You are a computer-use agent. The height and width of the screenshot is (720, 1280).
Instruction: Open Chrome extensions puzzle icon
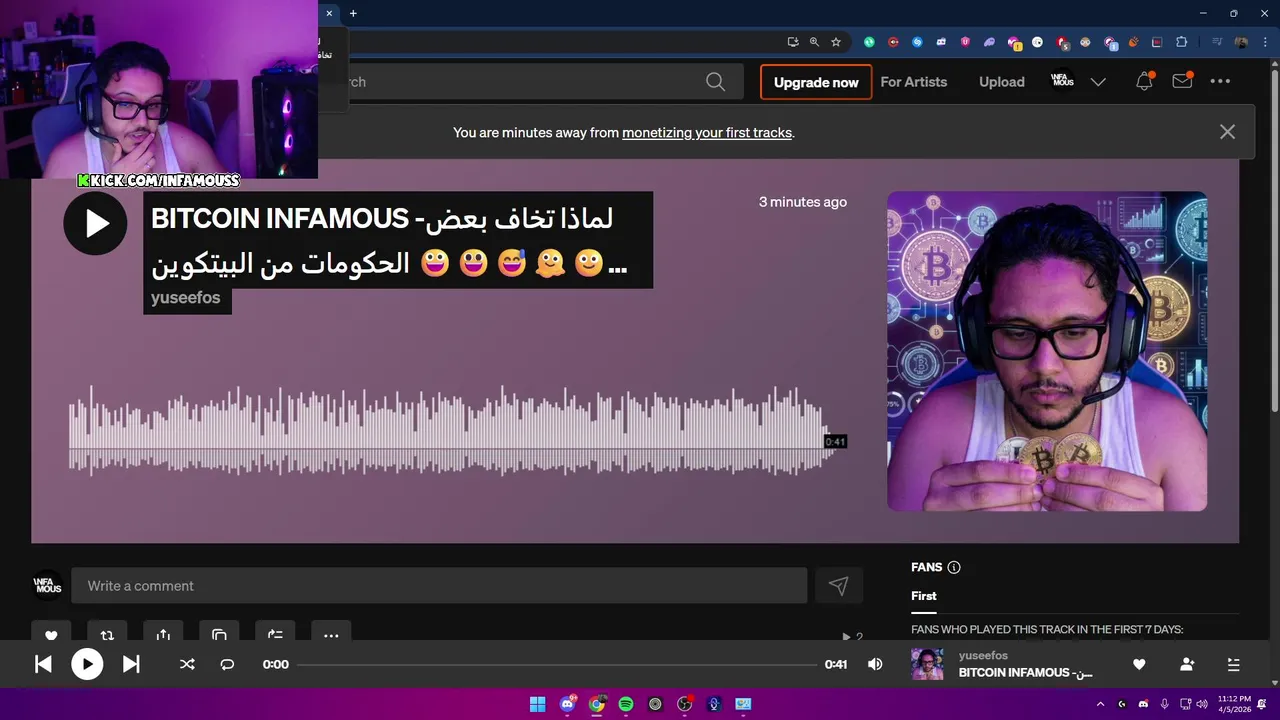pos(1181,42)
